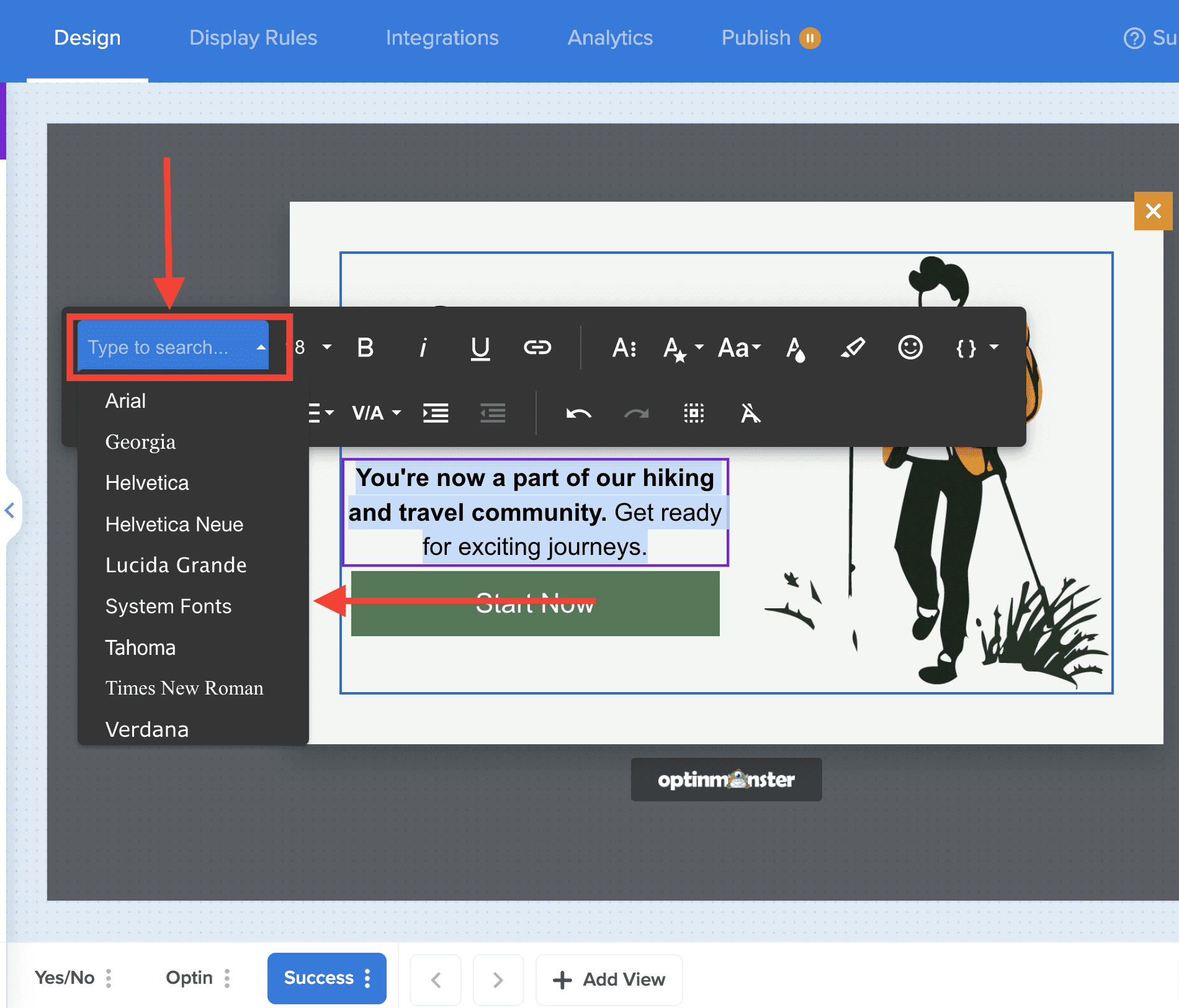
Task: Click the increase indent icon
Action: 436,413
